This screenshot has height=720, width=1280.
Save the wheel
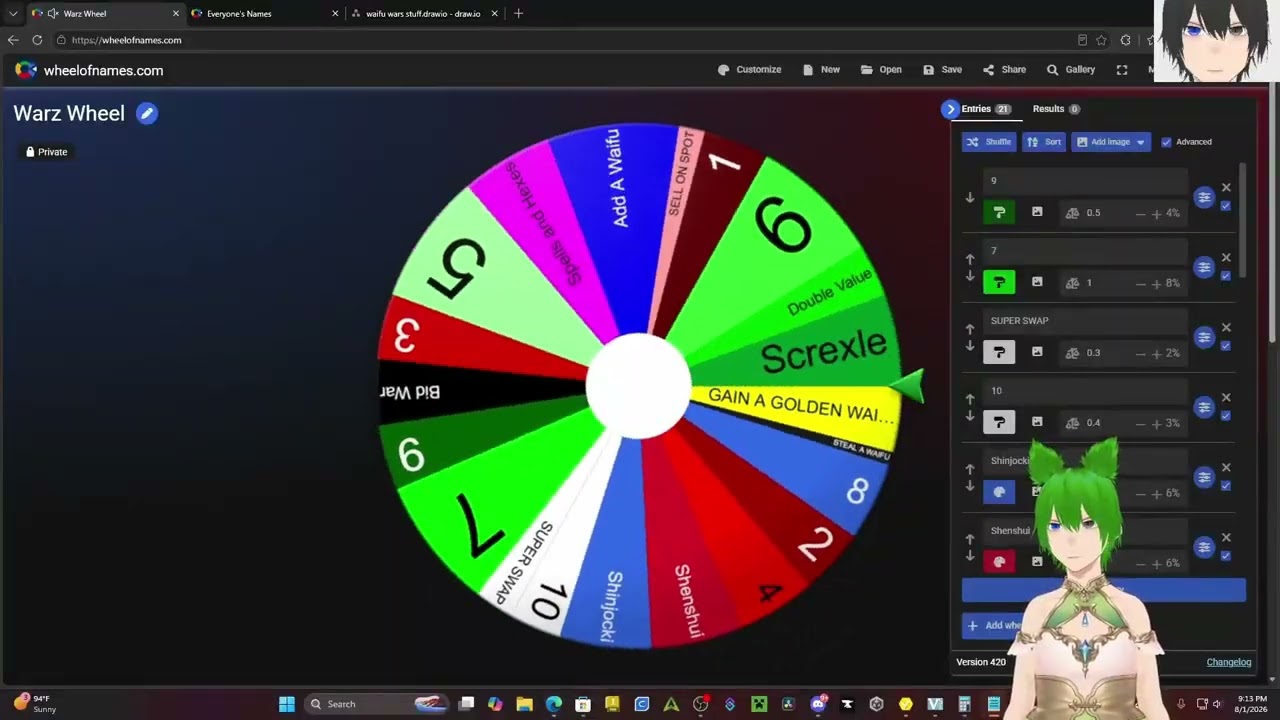(x=942, y=70)
